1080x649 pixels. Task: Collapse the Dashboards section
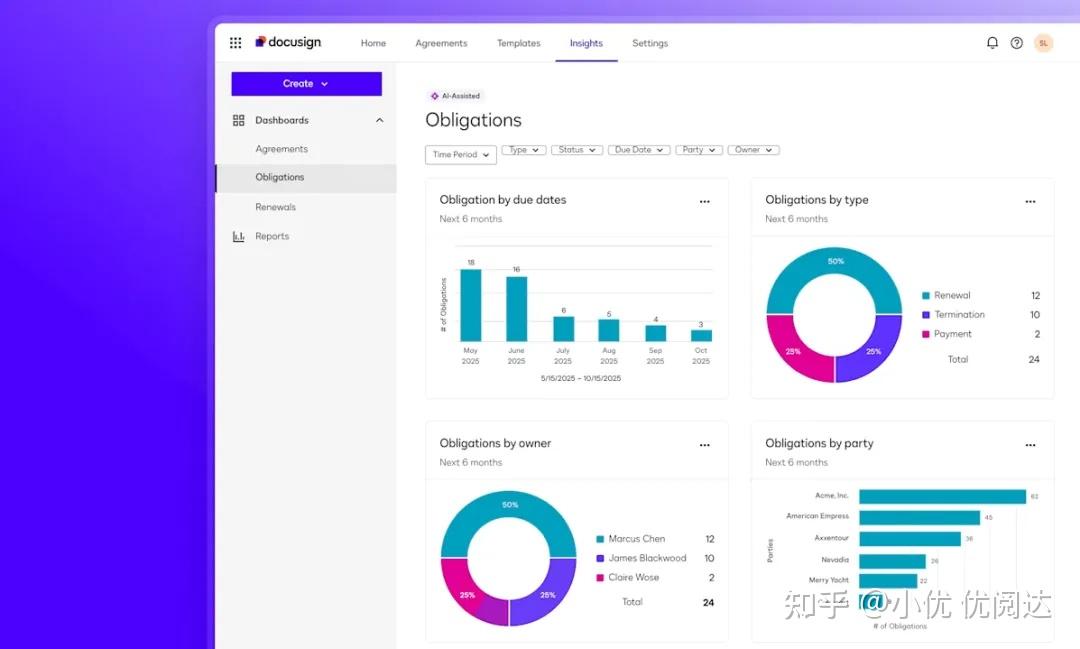(x=379, y=119)
